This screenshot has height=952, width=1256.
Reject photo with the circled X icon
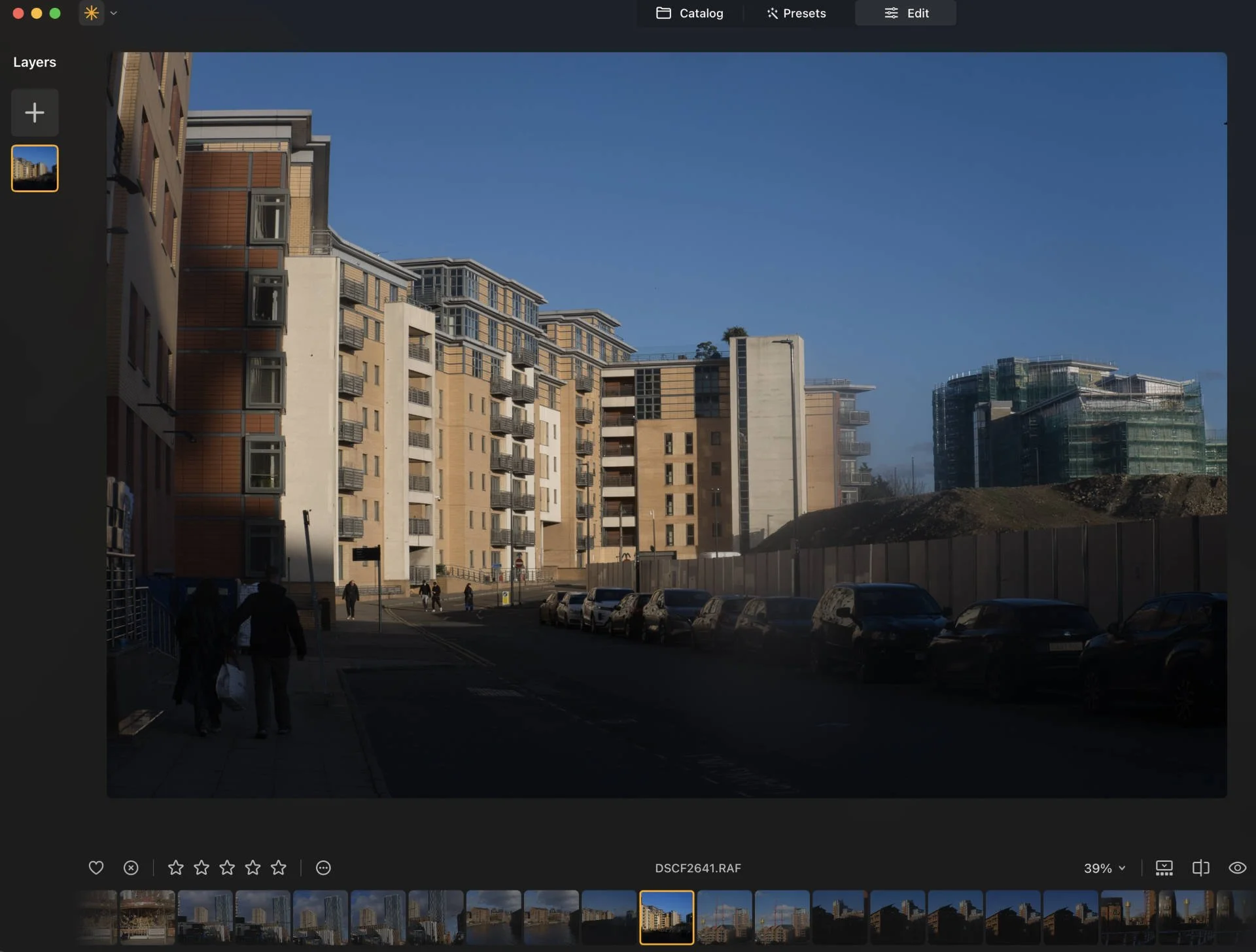(131, 868)
